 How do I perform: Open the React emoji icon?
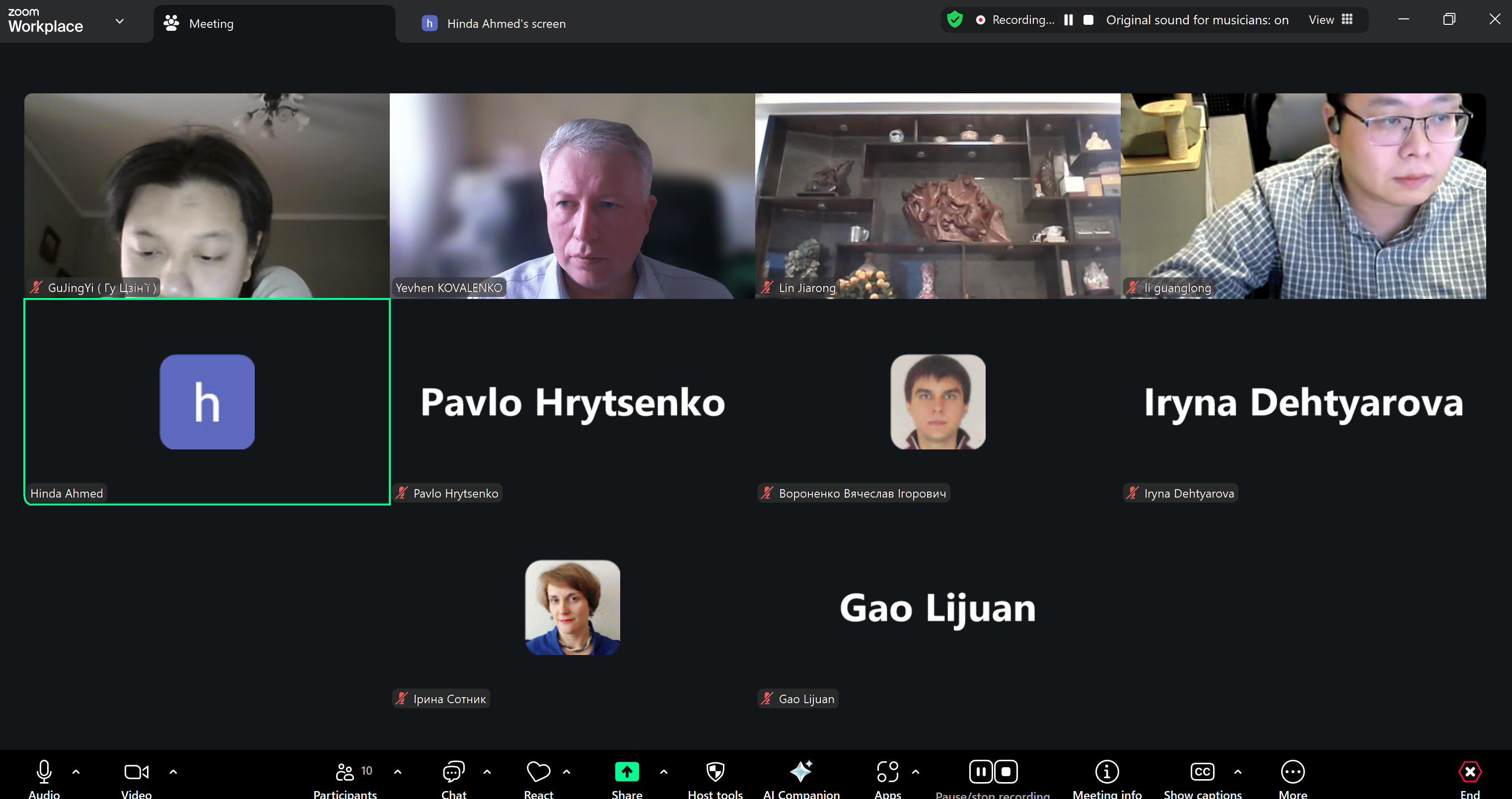[x=538, y=772]
